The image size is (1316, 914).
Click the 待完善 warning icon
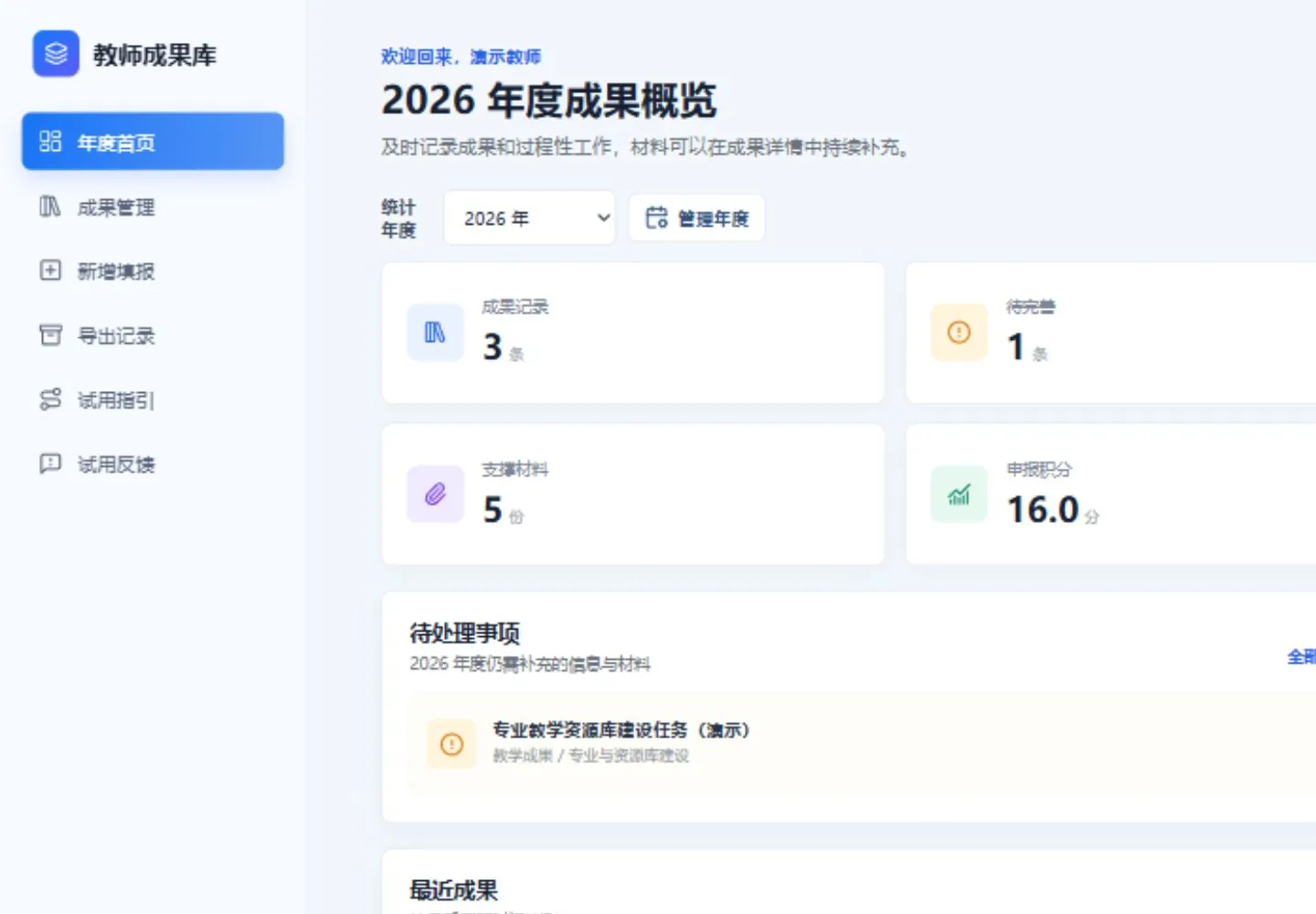(x=959, y=333)
